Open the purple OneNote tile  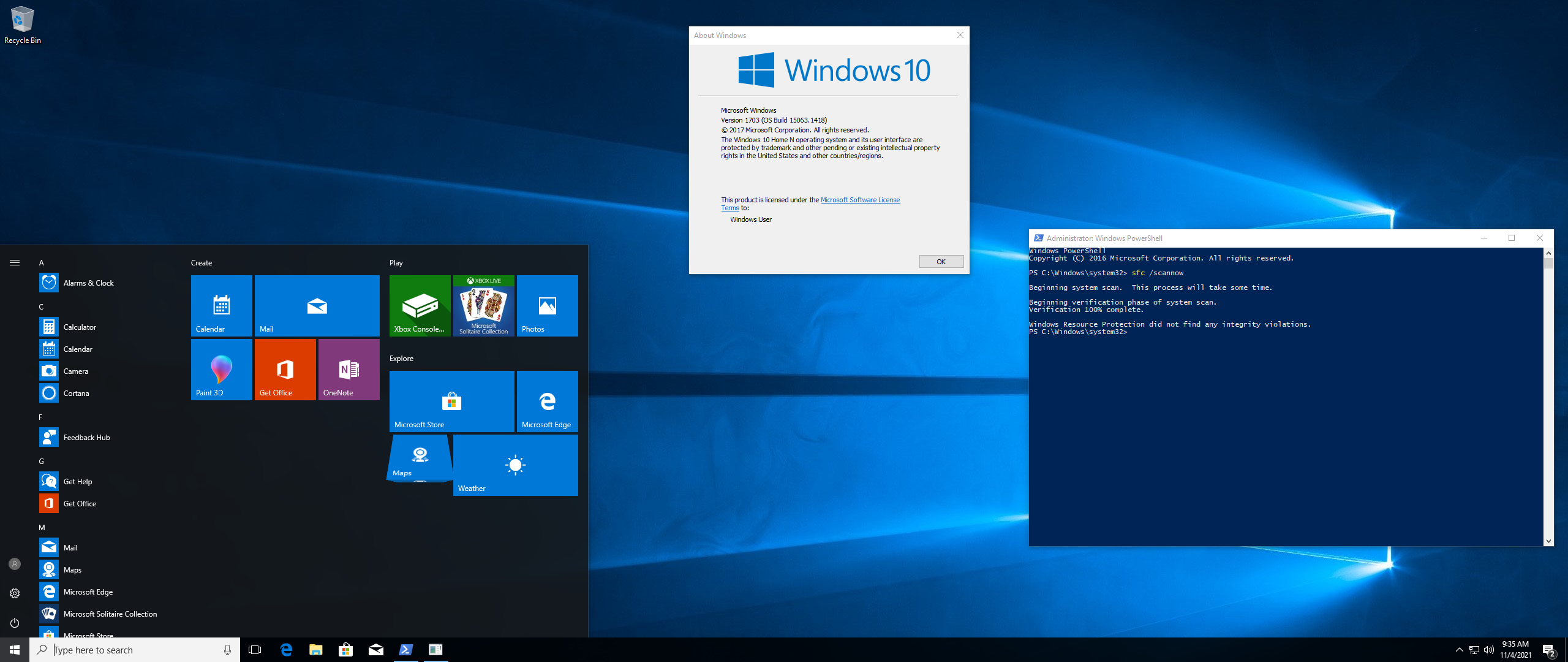tap(349, 370)
